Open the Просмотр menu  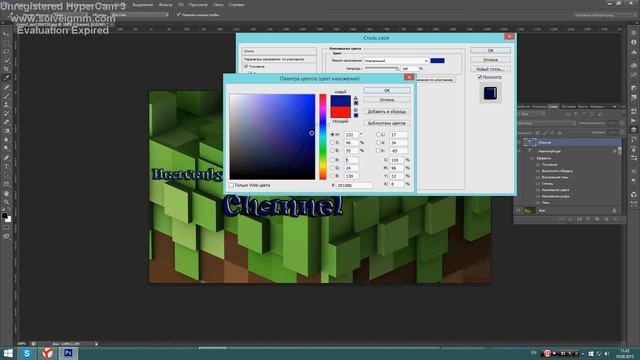[x=198, y=5]
